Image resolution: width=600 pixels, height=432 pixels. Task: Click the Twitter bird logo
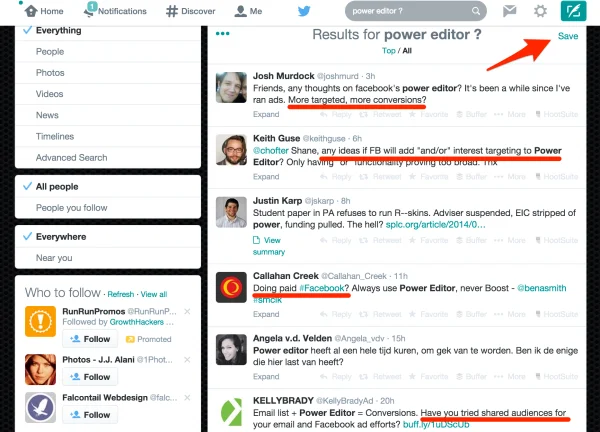(304, 11)
